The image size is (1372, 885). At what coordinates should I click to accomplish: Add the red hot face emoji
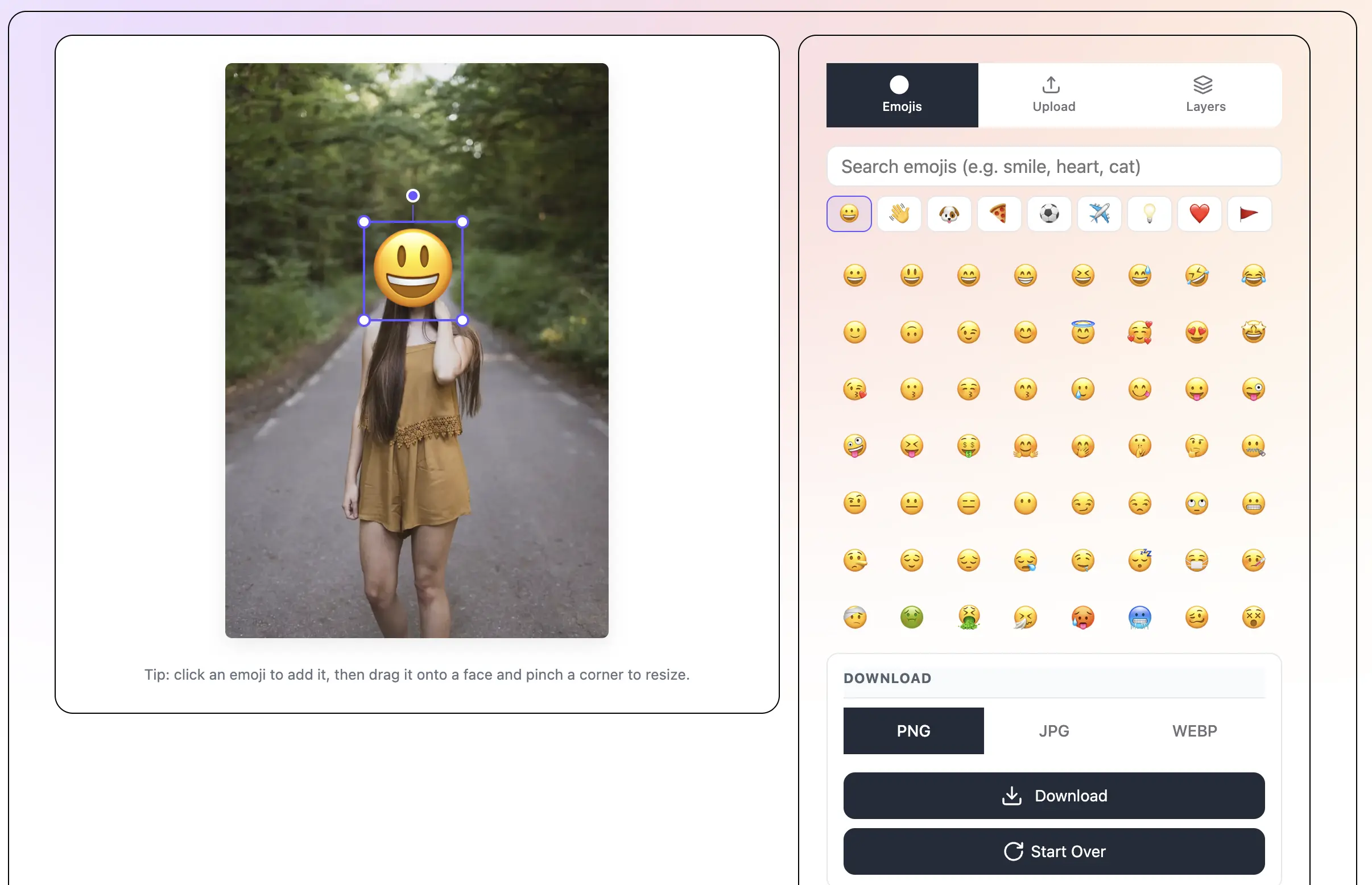[x=1082, y=617]
